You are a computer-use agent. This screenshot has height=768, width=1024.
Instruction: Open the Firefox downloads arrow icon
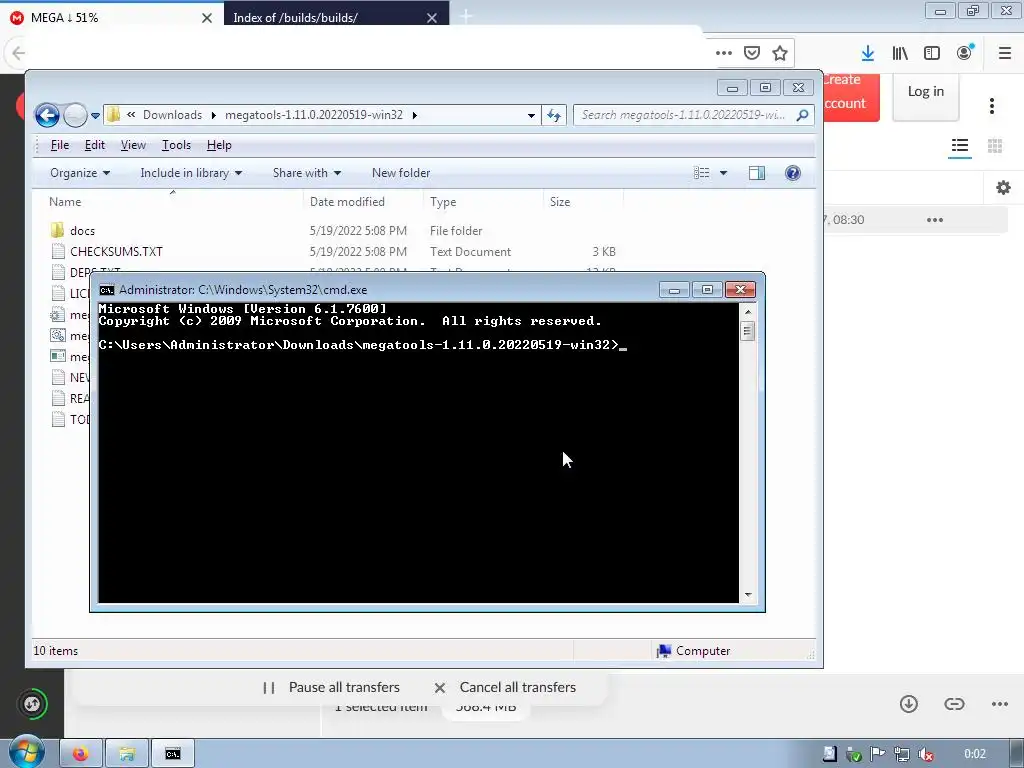(x=867, y=53)
